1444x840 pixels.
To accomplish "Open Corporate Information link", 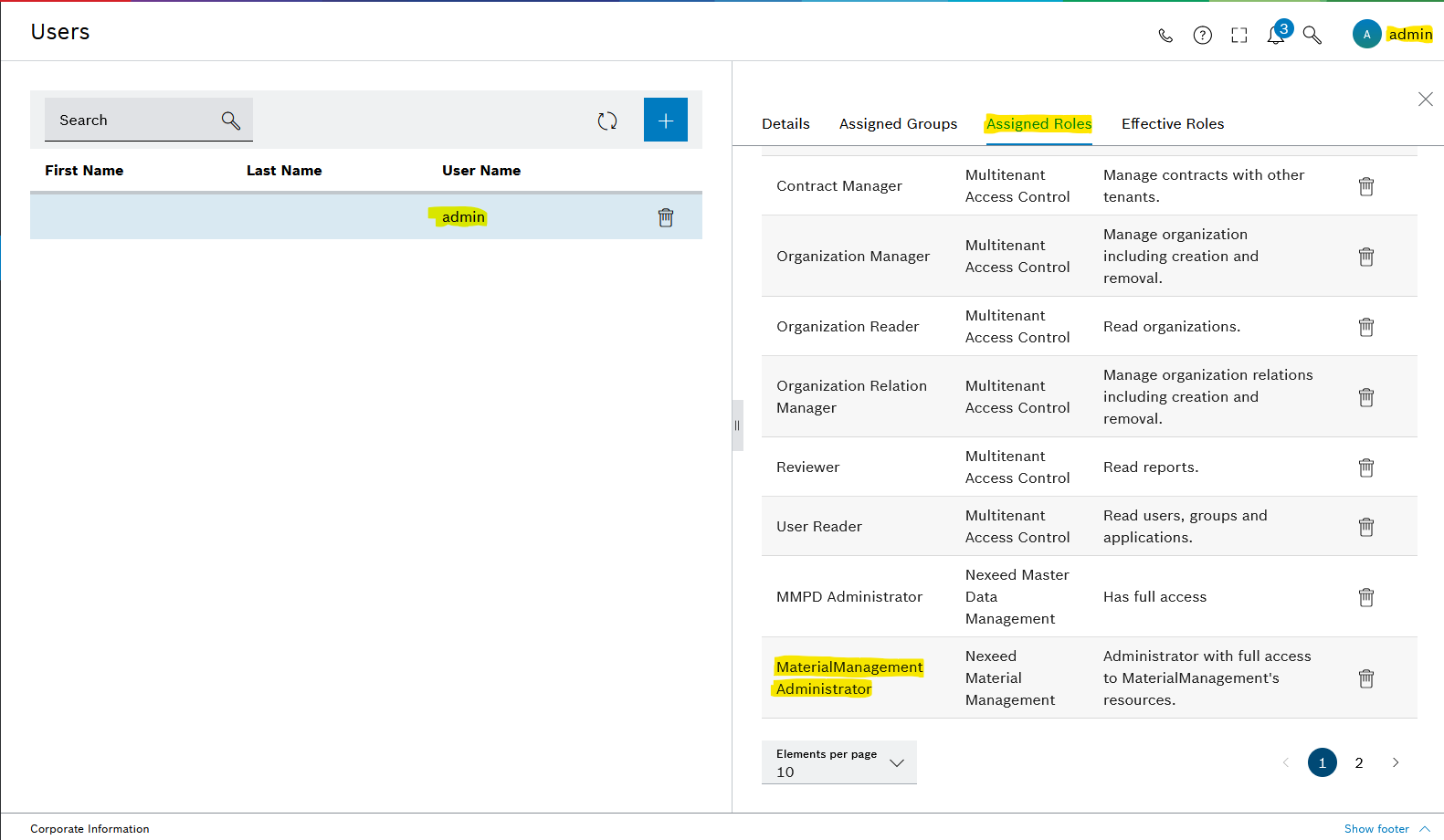I will (x=90, y=829).
